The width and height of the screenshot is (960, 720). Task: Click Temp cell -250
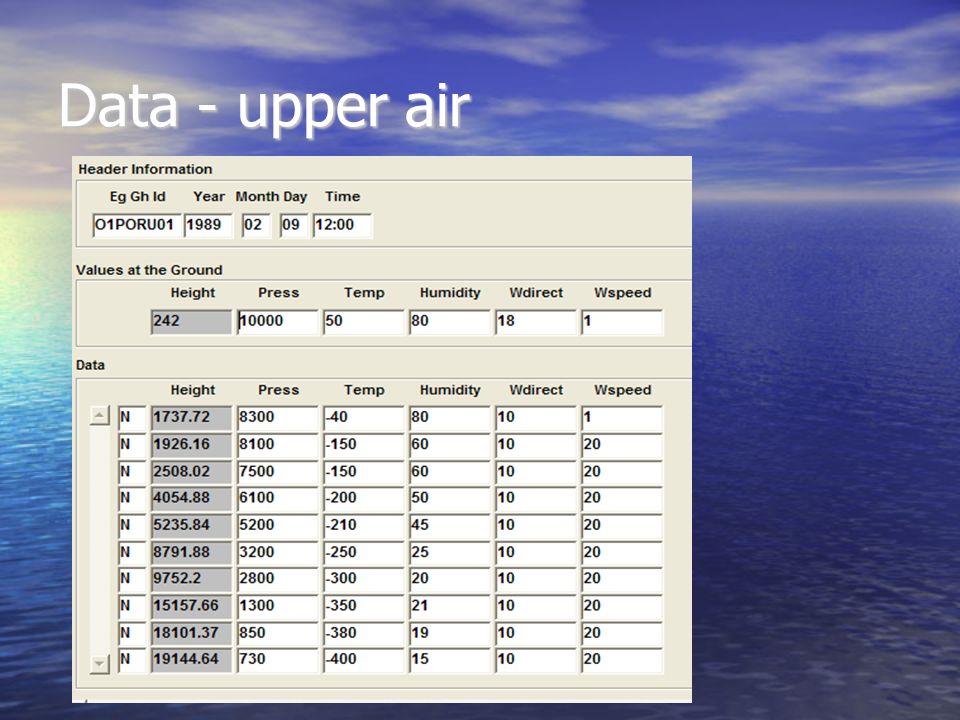[x=364, y=553]
